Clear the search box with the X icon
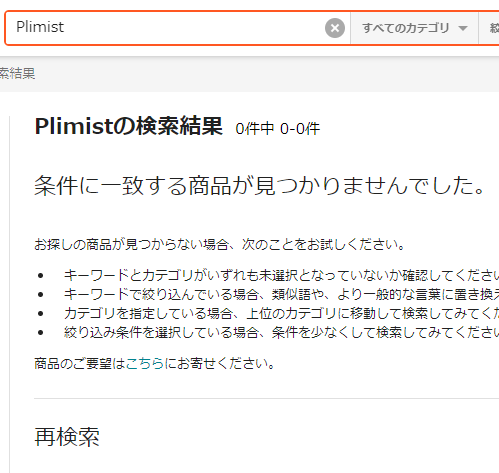 (x=335, y=28)
